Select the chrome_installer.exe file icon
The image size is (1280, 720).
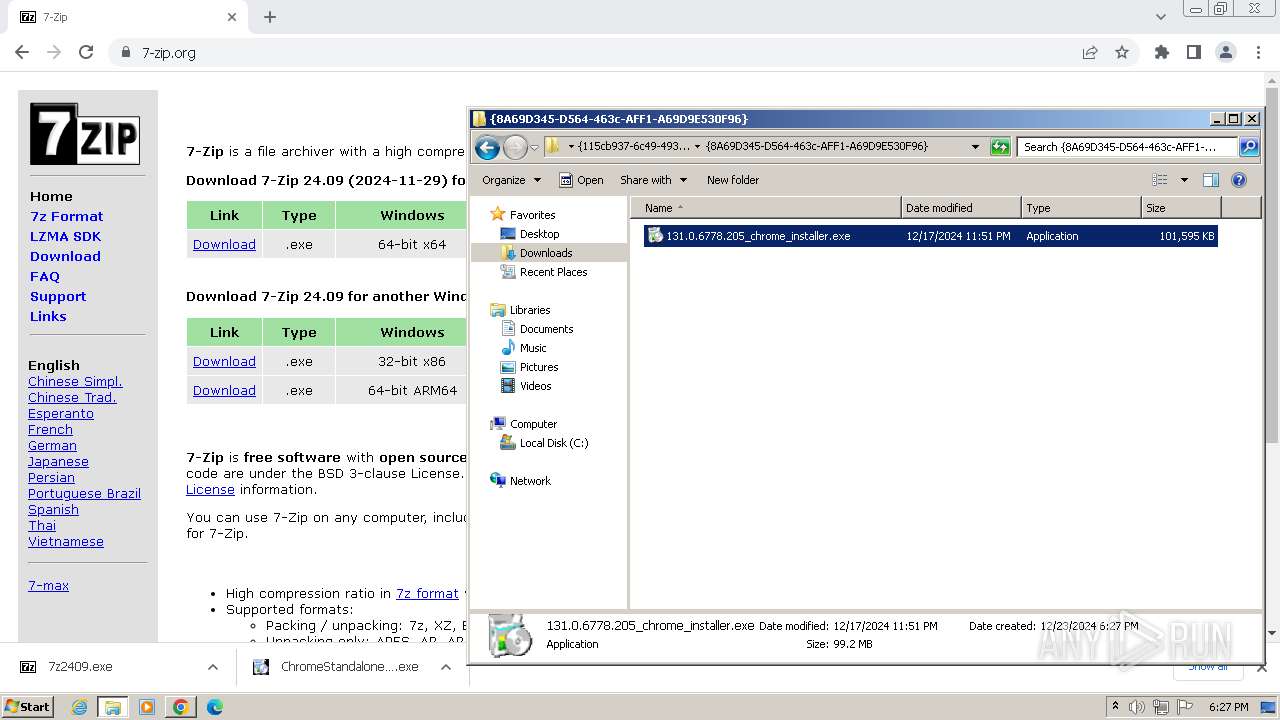click(655, 236)
